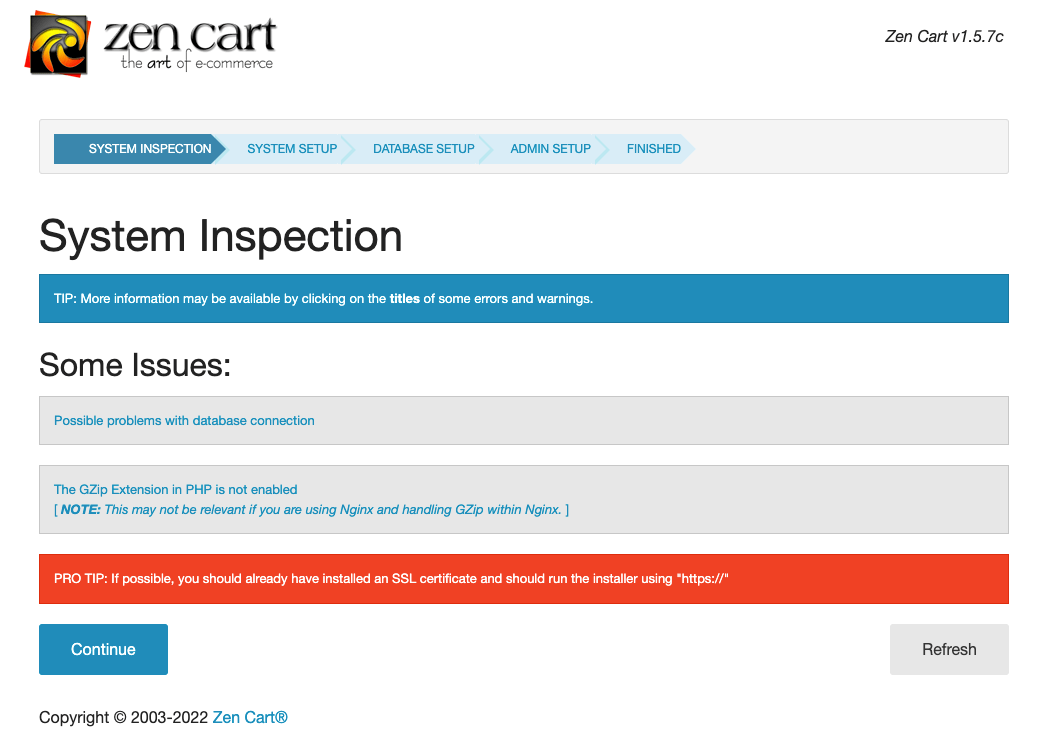Click the Nginx NOTE text under GZip
The width and height of the screenshot is (1060, 748).
click(312, 510)
